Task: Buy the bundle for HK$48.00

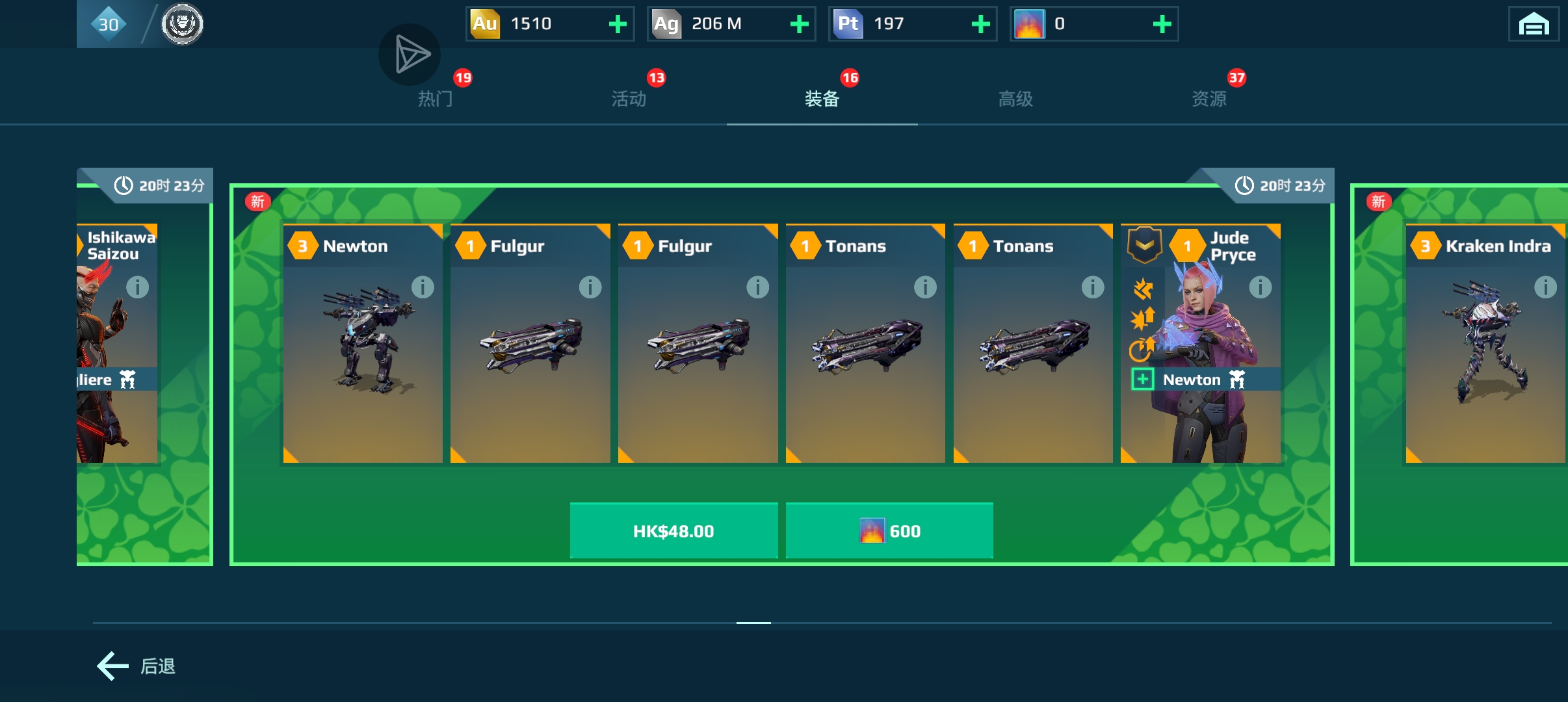Action: click(x=673, y=530)
